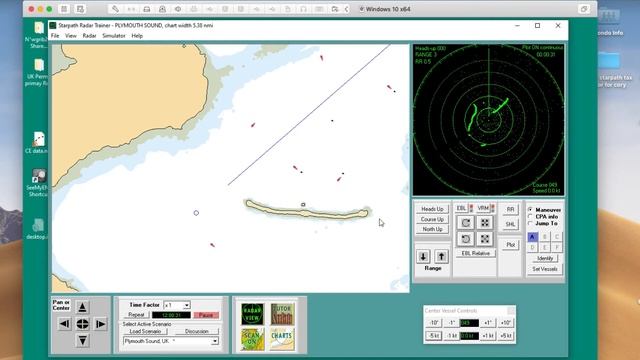The image size is (640, 360).
Task: Turn vessel course minus 10 degrees
Action: (x=433, y=323)
